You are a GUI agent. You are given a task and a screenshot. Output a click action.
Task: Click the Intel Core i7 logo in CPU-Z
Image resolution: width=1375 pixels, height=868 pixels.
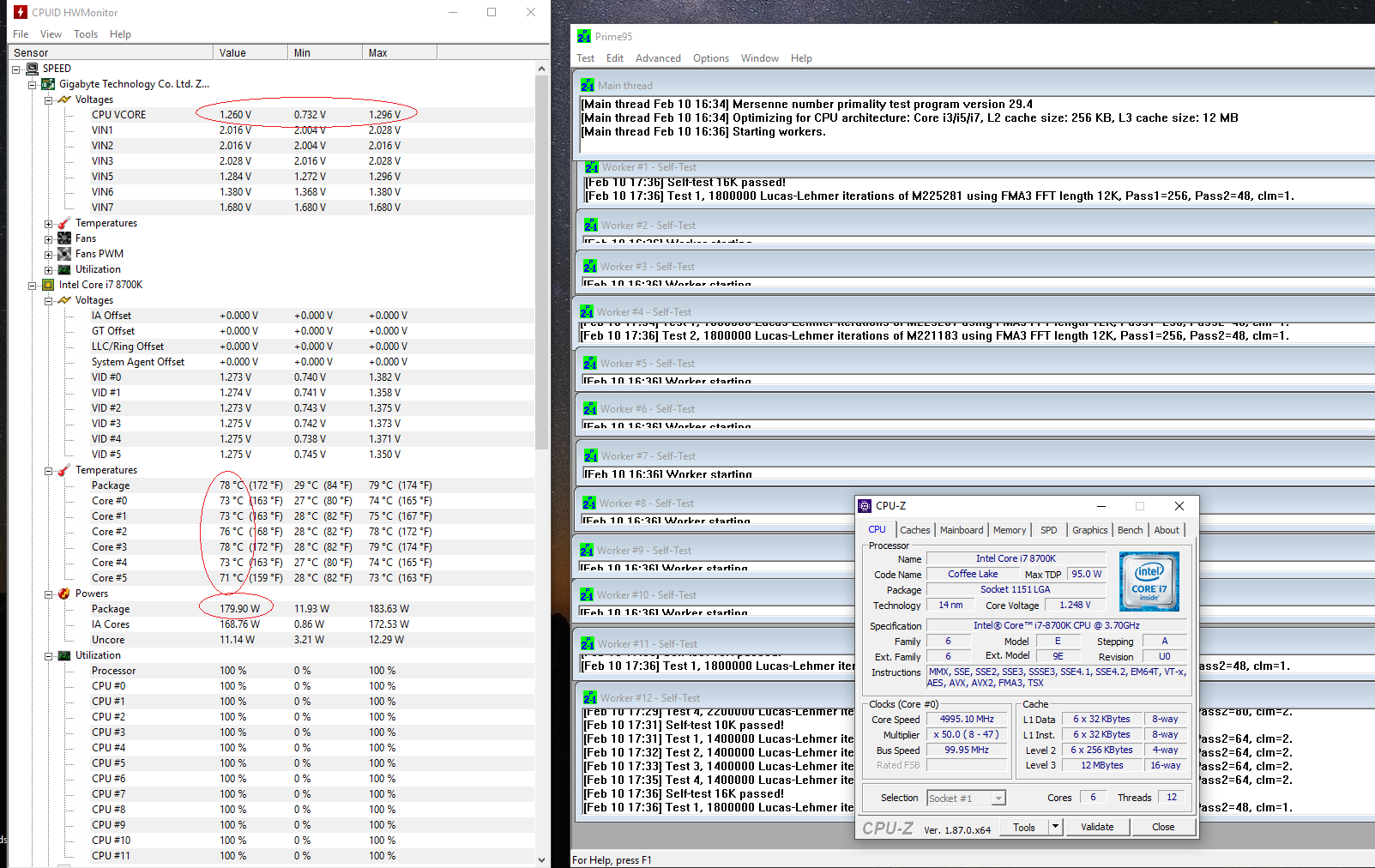tap(1149, 581)
